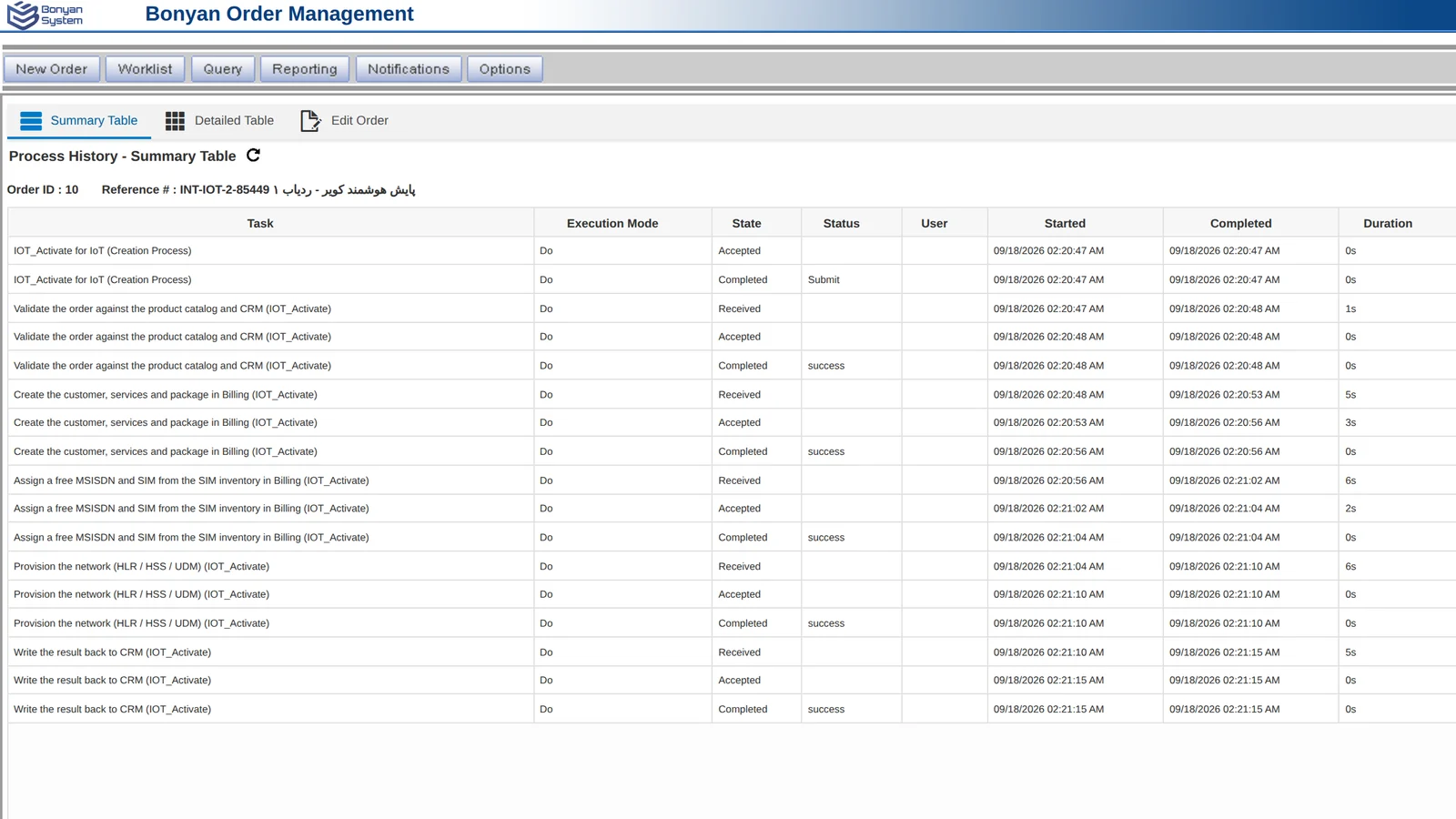Click the Bonyan System logo
This screenshot has width=1456, height=819.
[x=45, y=15]
